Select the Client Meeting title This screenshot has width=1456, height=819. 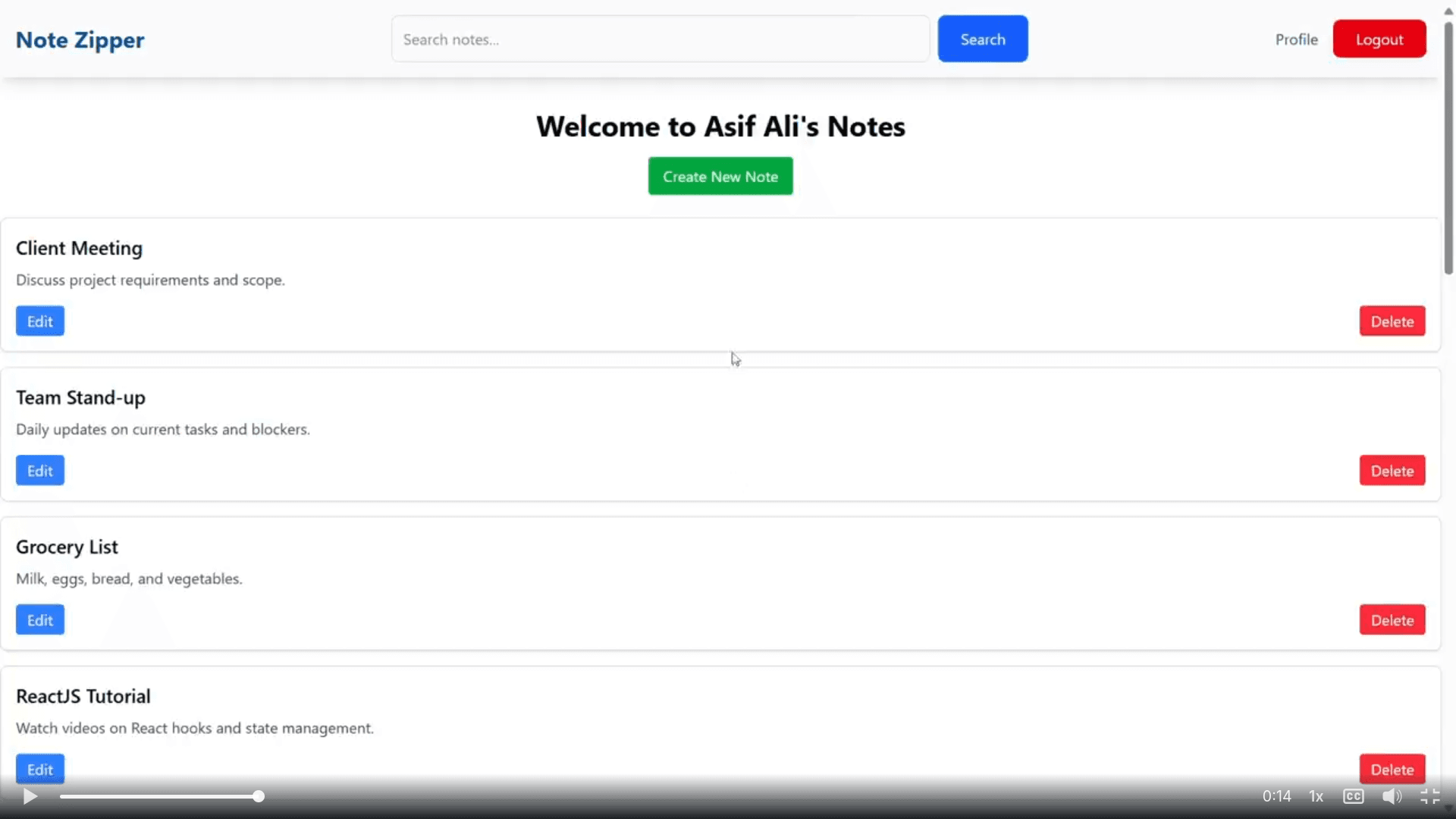(x=79, y=248)
